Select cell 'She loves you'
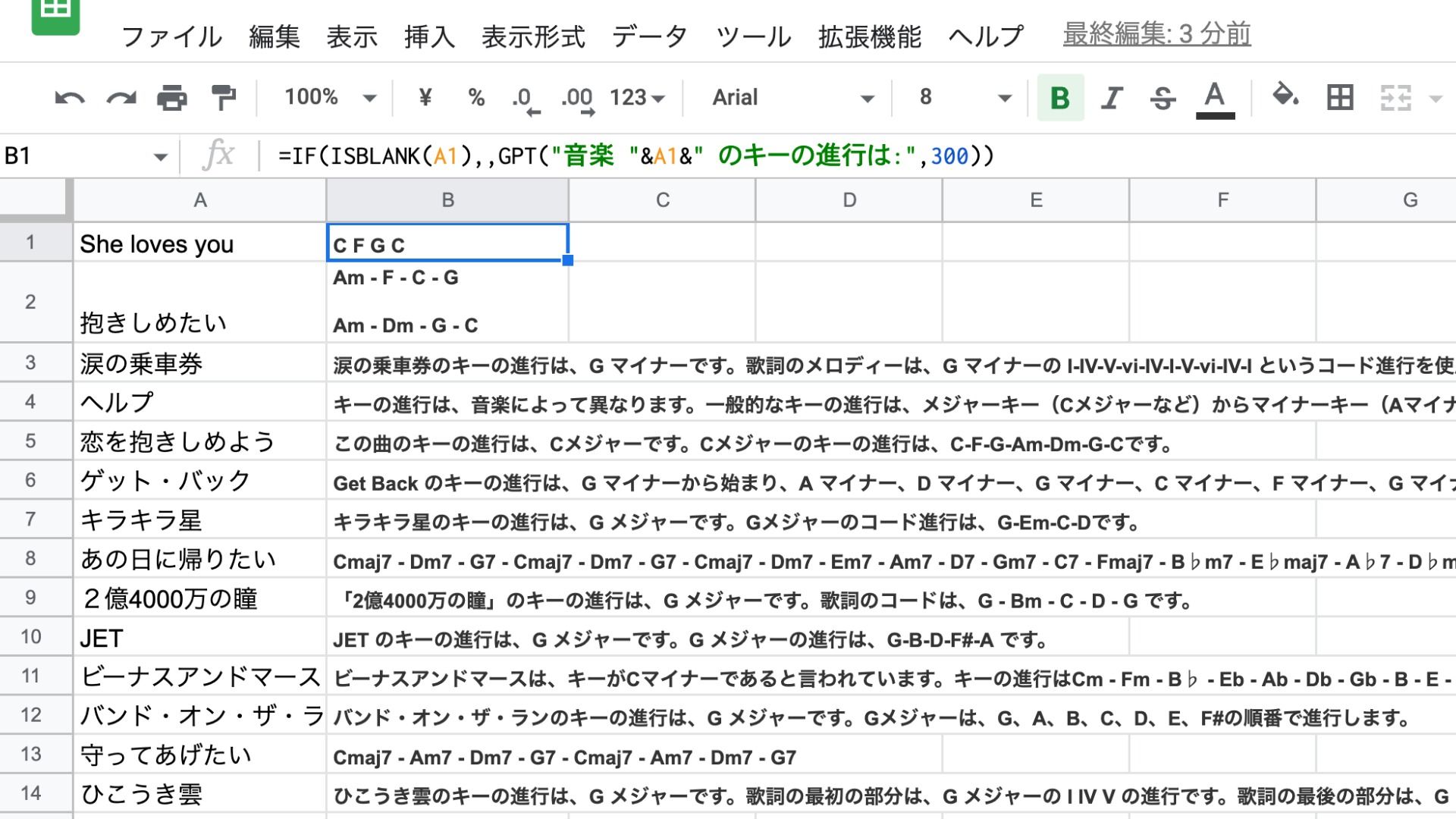The width and height of the screenshot is (1456, 819). [200, 243]
